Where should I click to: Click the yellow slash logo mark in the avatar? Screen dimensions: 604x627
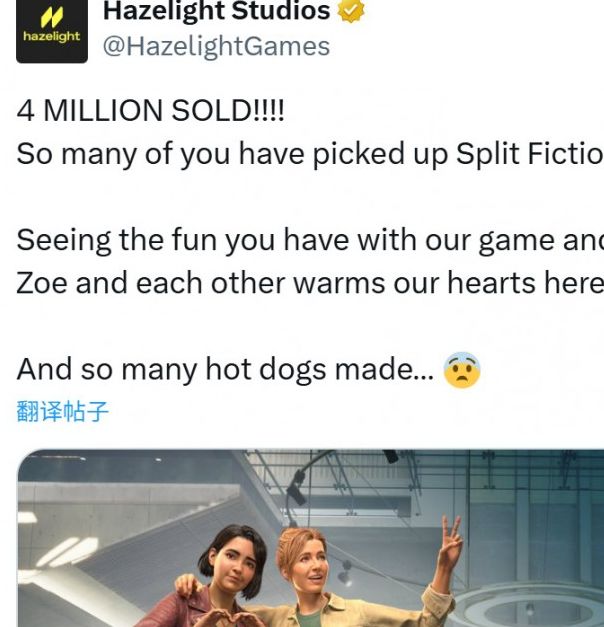click(52, 18)
